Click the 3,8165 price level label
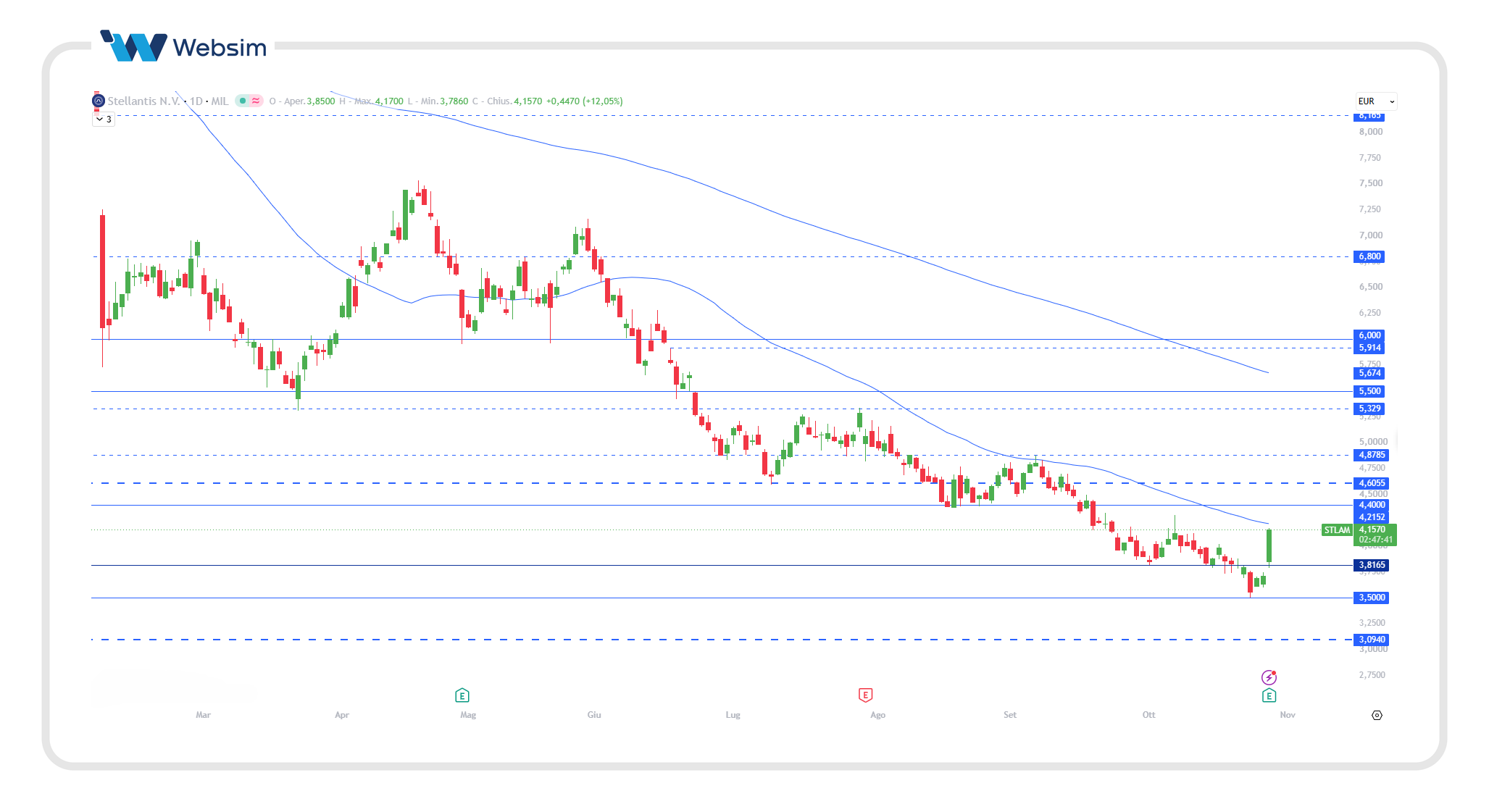1489x812 pixels. click(1372, 565)
